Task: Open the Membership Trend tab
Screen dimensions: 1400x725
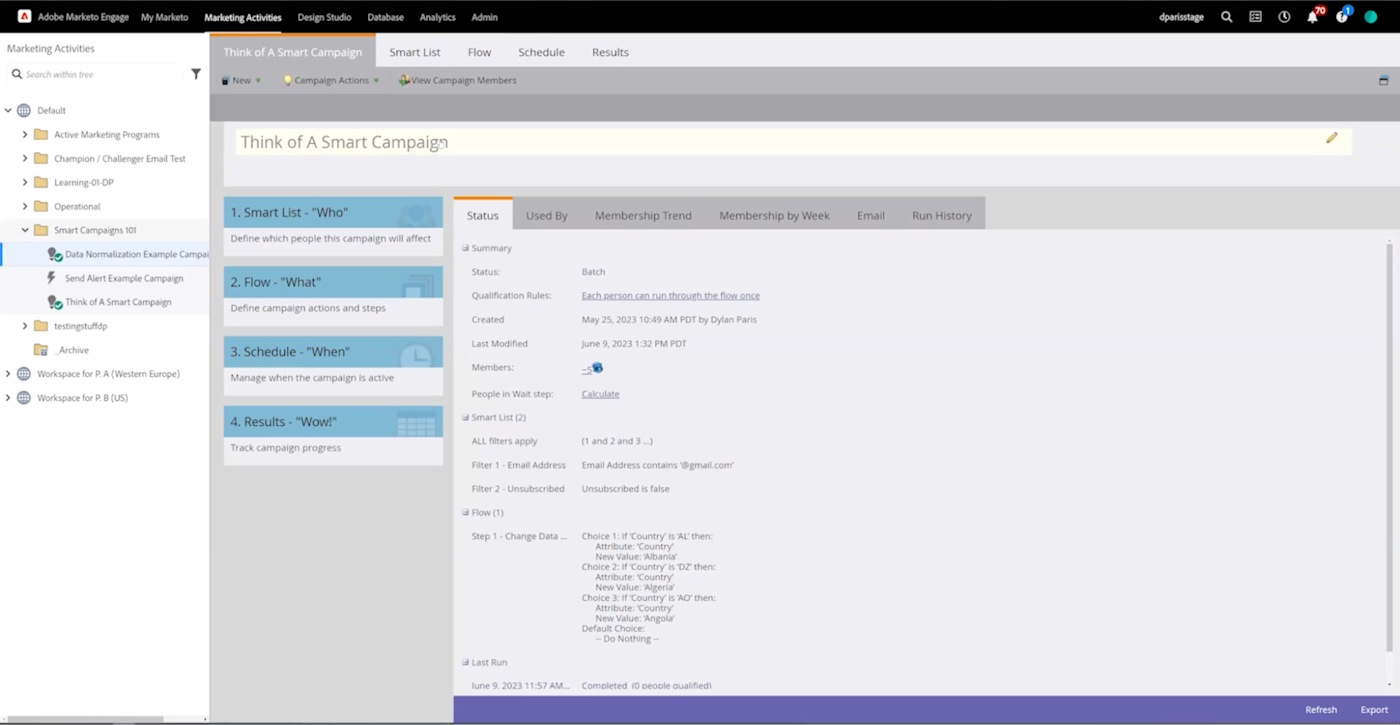Action: coord(643,215)
